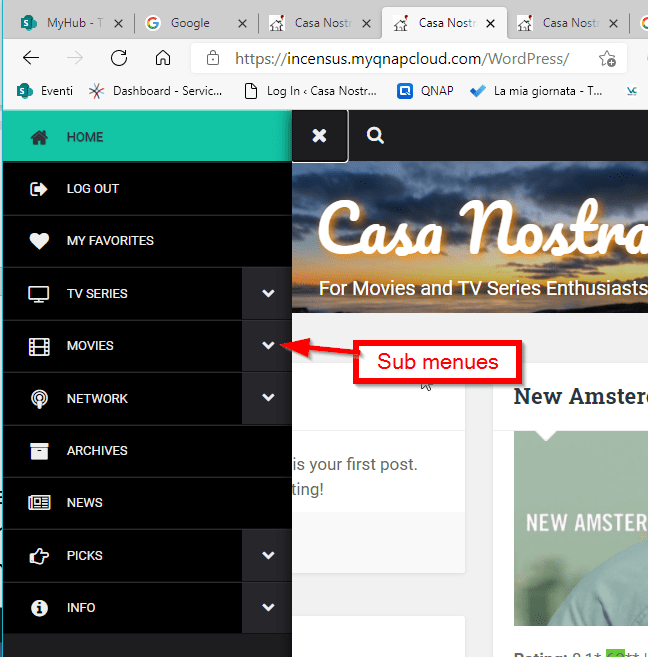Go back with browser back arrow
Image resolution: width=648 pixels, height=657 pixels.
[x=31, y=58]
